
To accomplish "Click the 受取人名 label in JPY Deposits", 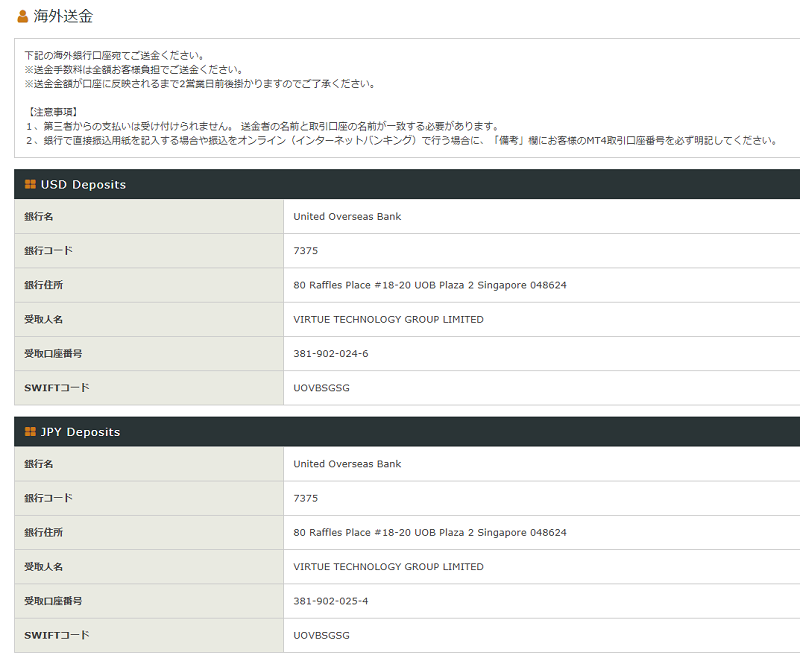I will (43, 567).
